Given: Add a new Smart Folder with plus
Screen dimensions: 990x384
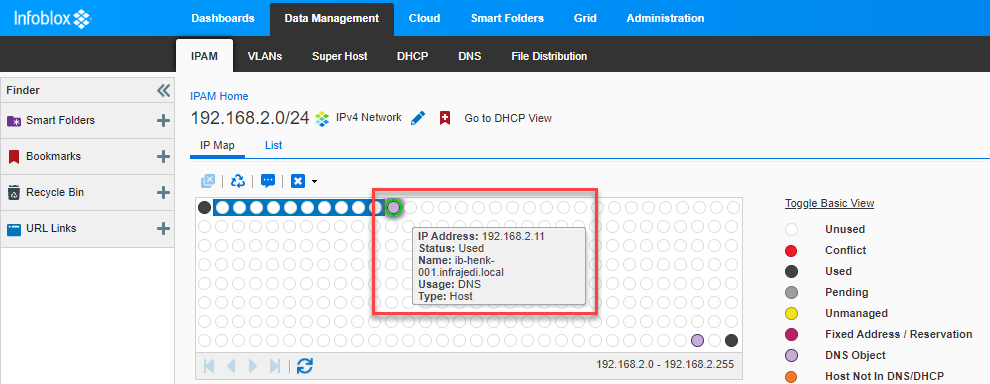Looking at the screenshot, I should click(163, 121).
